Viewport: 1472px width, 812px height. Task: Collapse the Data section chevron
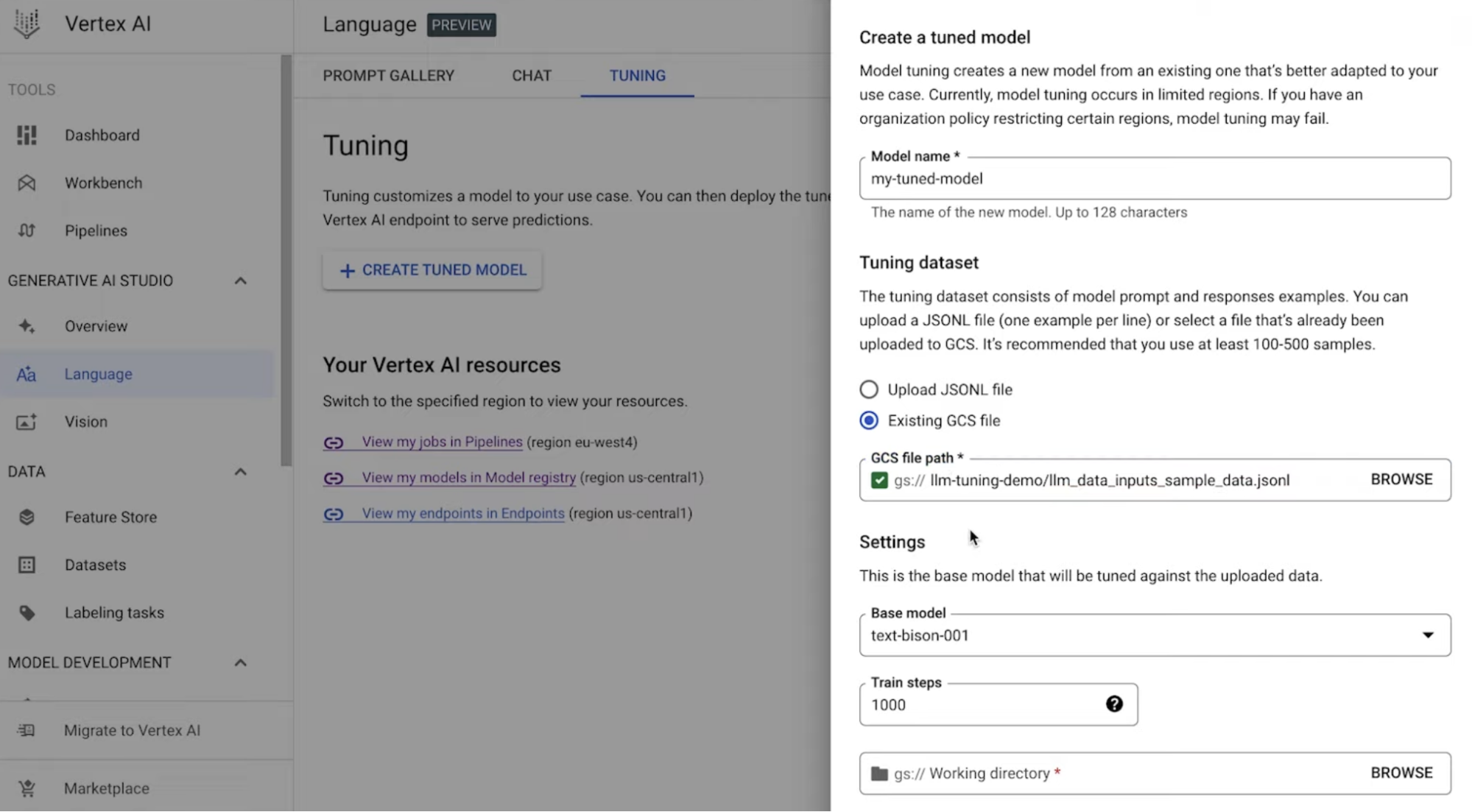tap(240, 472)
